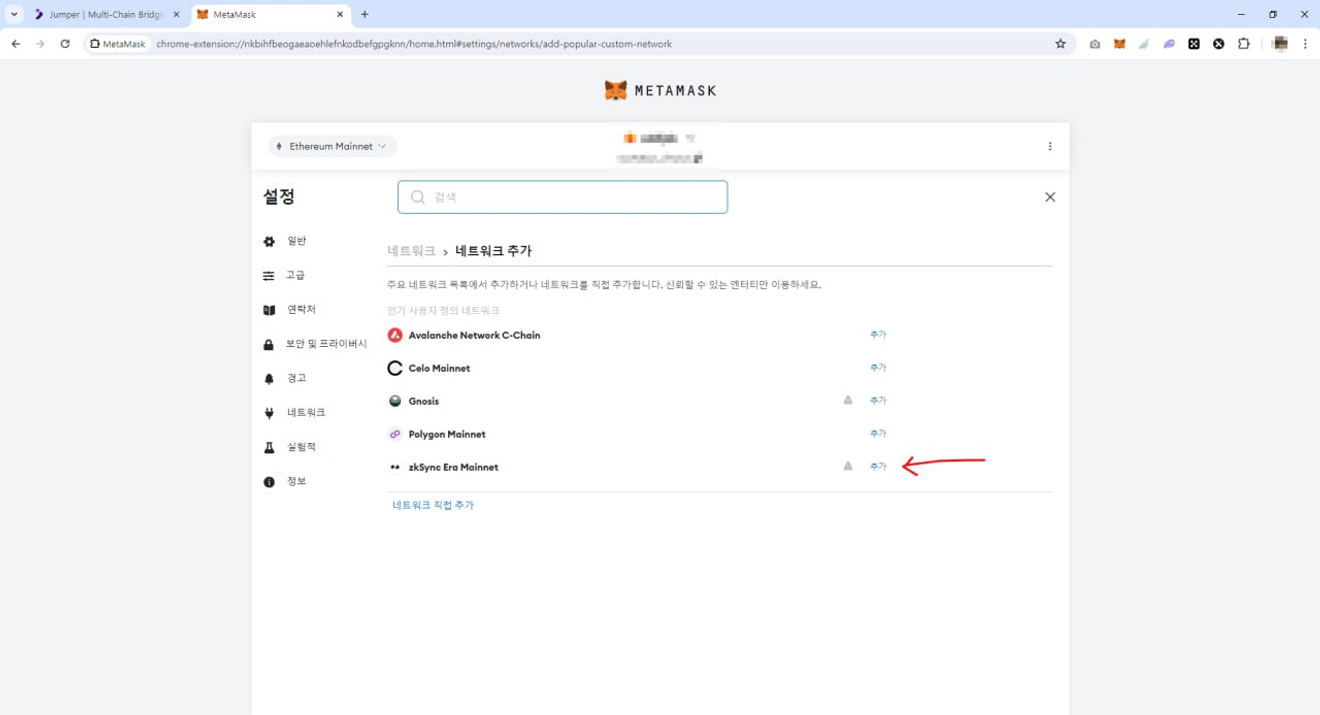Select the MetaMask browser tab

pyautogui.click(x=270, y=15)
